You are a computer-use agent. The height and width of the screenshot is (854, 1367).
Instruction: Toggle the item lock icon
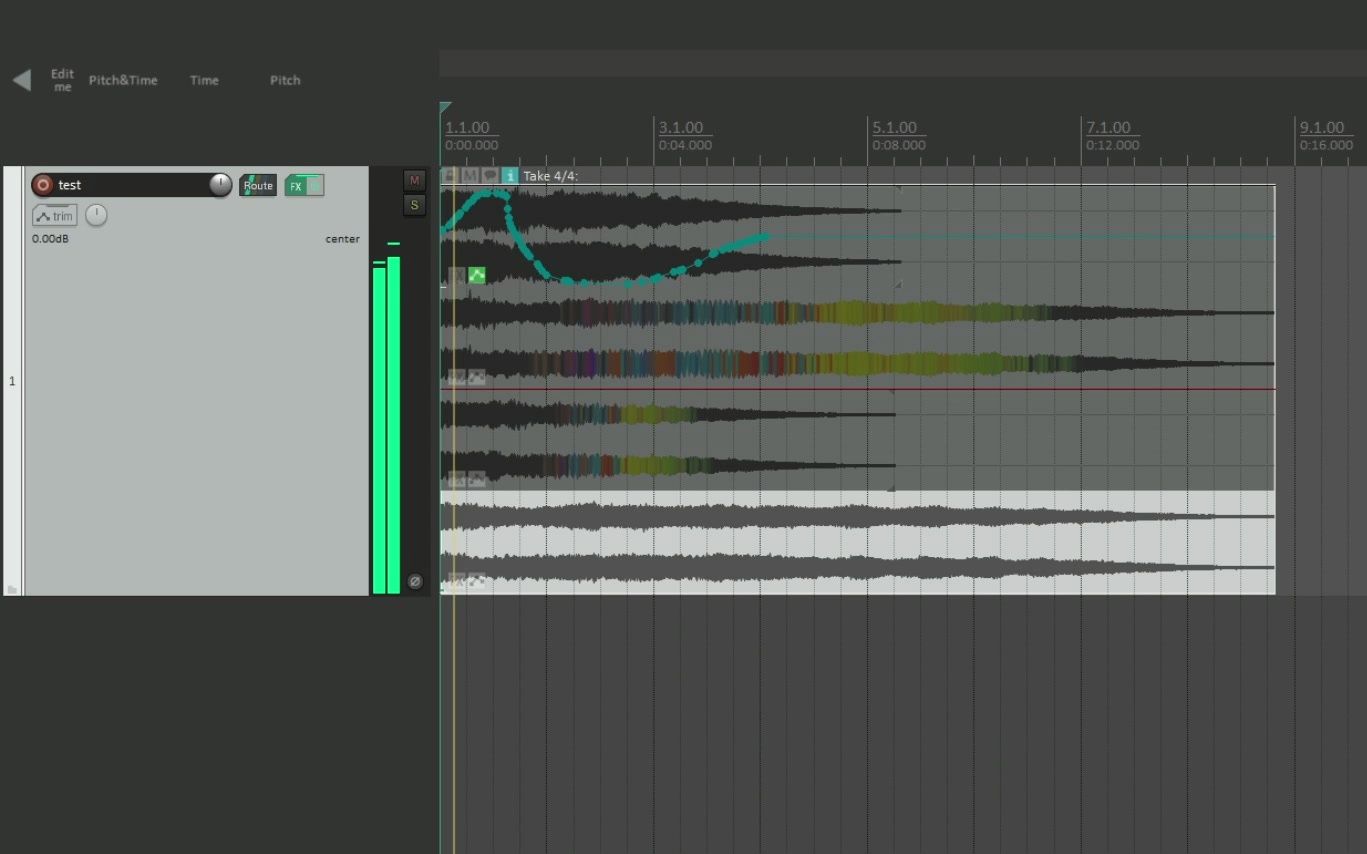click(x=450, y=175)
